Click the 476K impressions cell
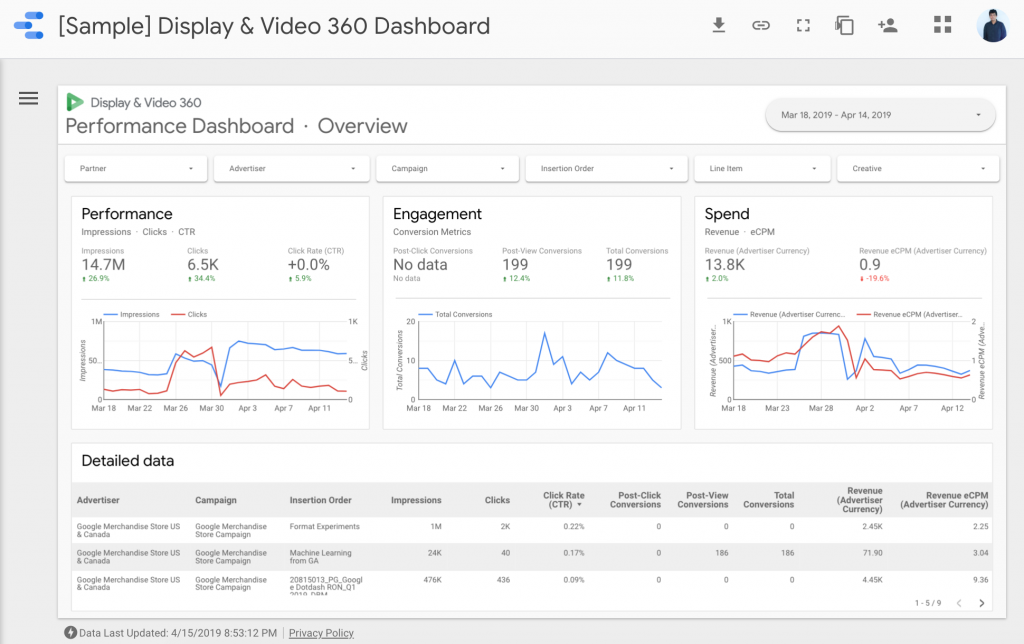 tap(432, 579)
